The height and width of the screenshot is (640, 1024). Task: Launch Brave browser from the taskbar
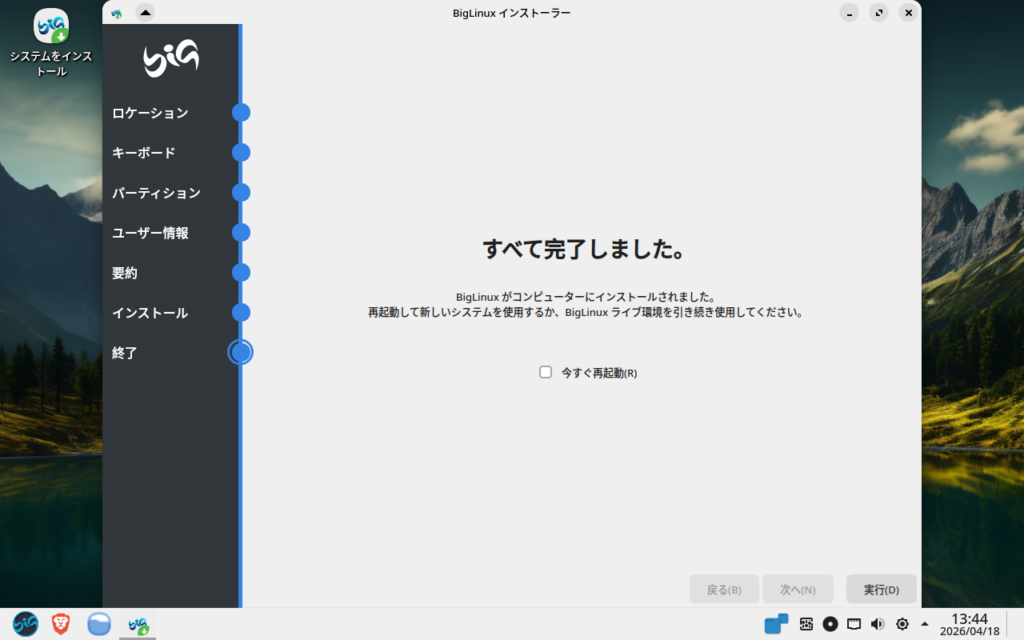tap(60, 624)
